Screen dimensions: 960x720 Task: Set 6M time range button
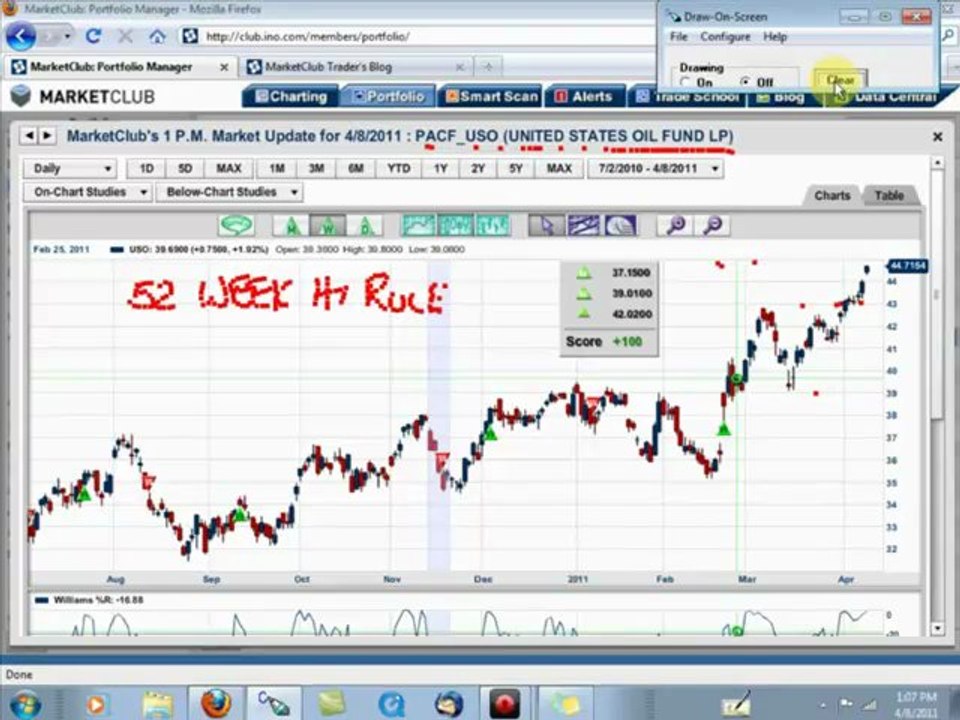click(356, 168)
